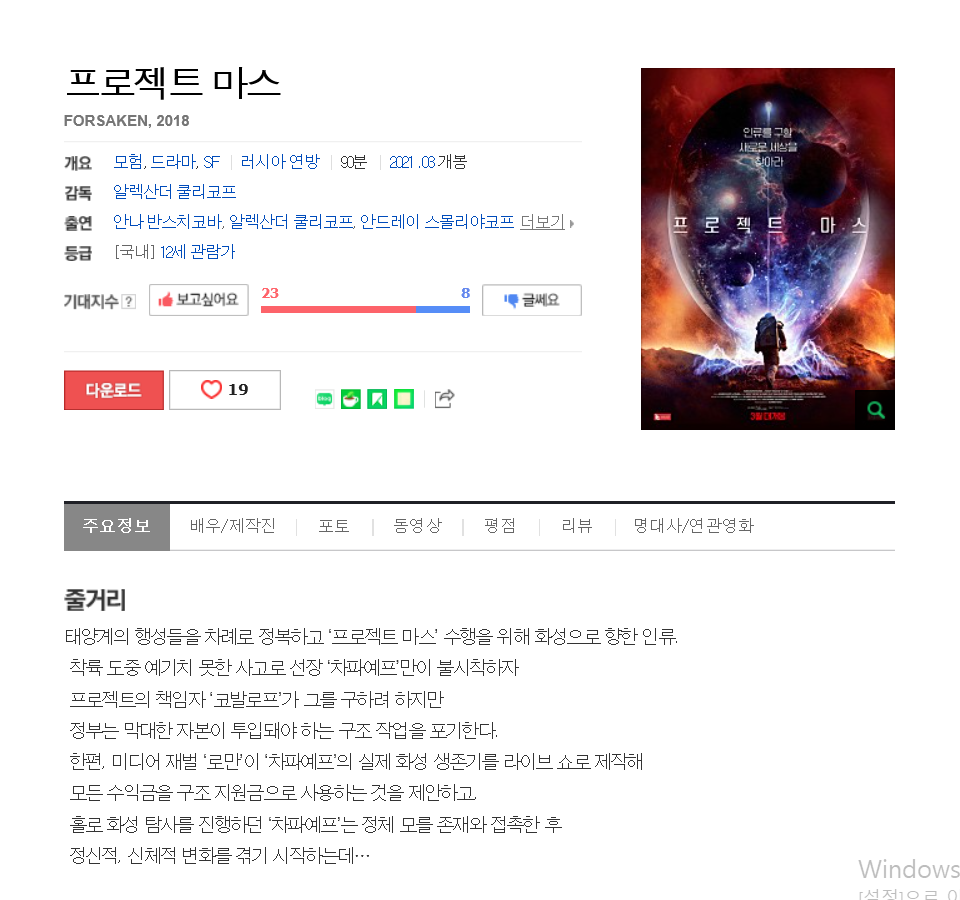Image resolution: width=960 pixels, height=900 pixels.
Task: Click the Line share icon
Action: [324, 399]
